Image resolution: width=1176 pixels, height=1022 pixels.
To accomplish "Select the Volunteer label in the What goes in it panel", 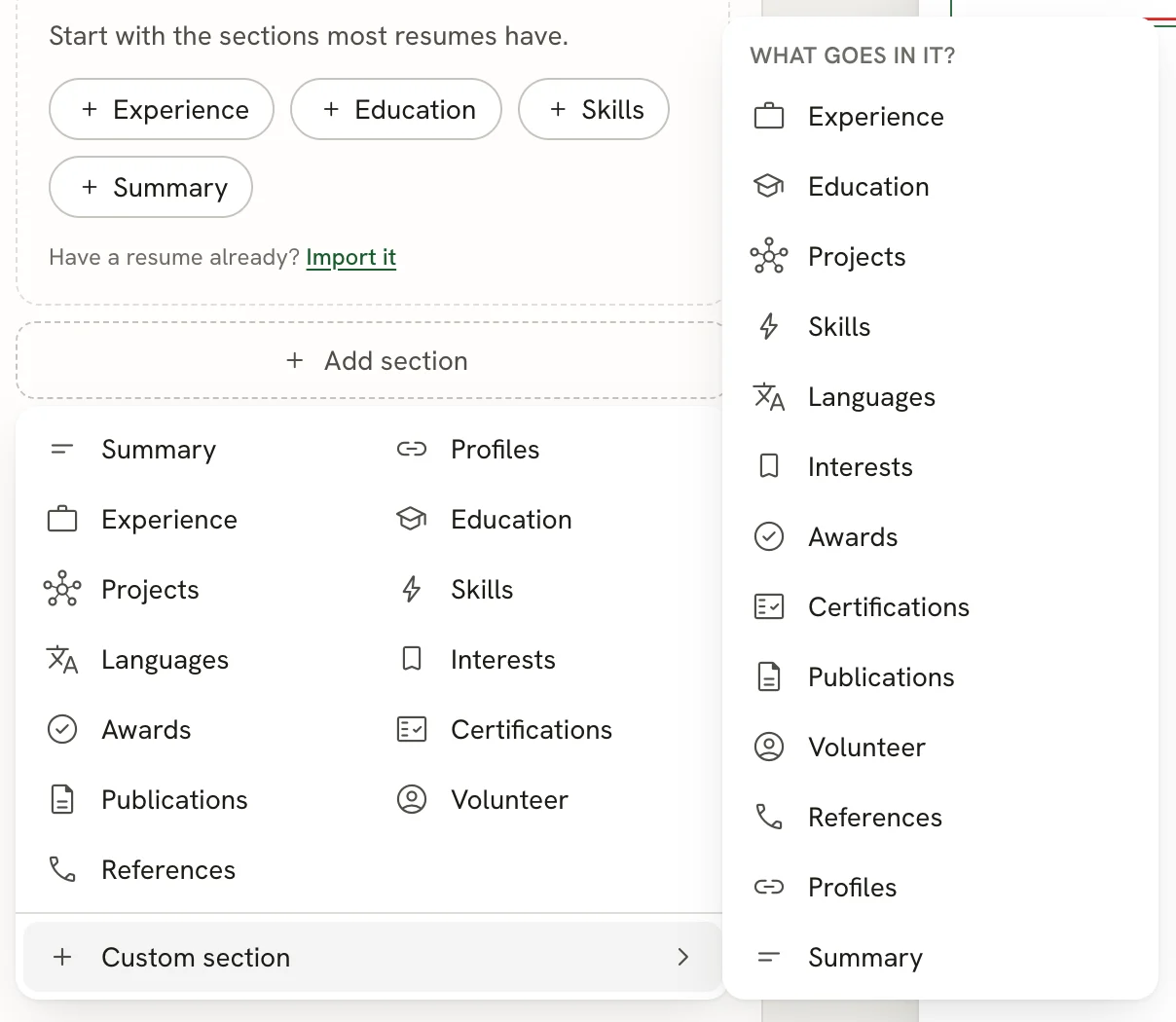I will pos(866,748).
